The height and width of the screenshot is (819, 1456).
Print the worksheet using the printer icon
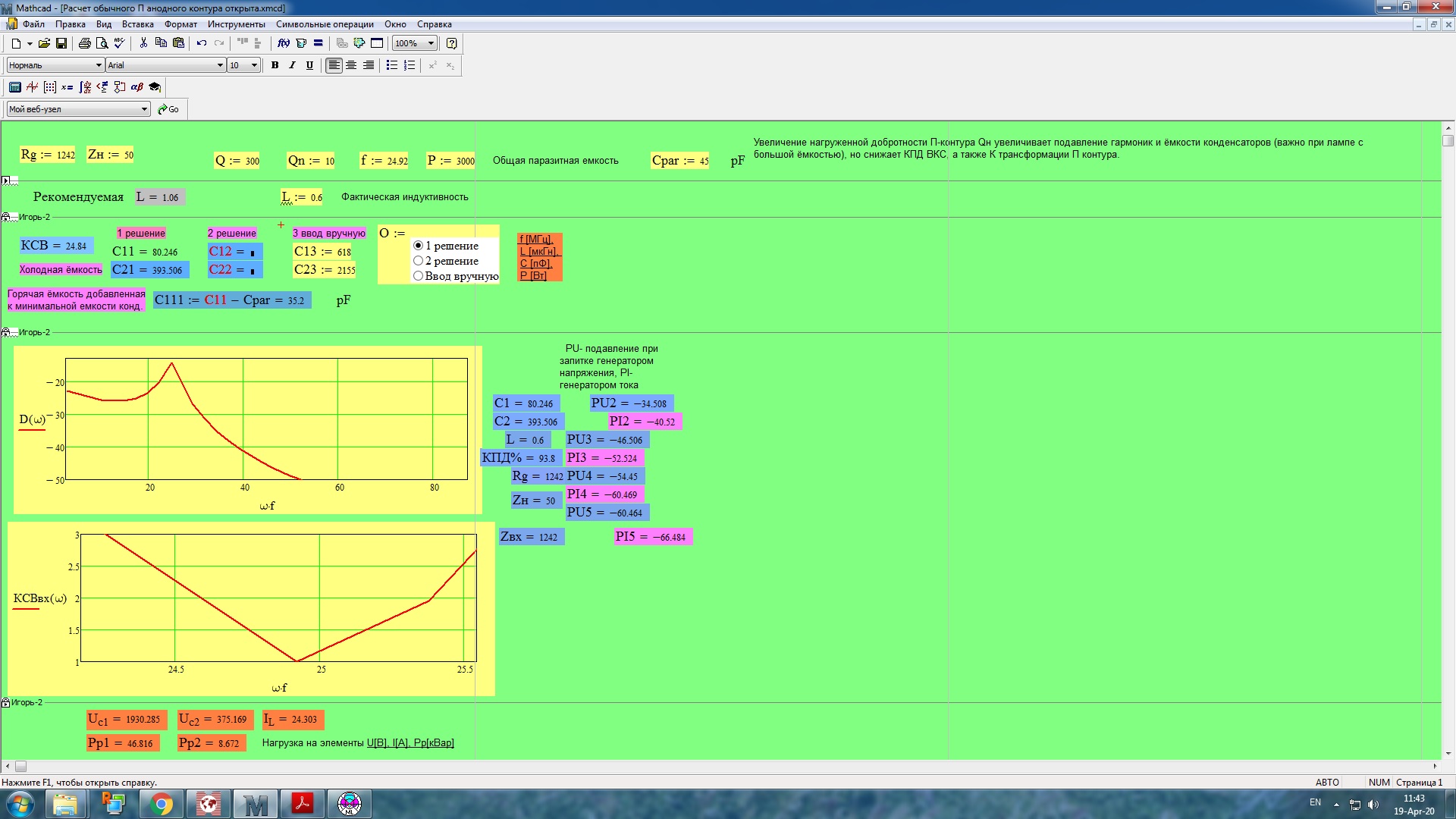click(85, 43)
